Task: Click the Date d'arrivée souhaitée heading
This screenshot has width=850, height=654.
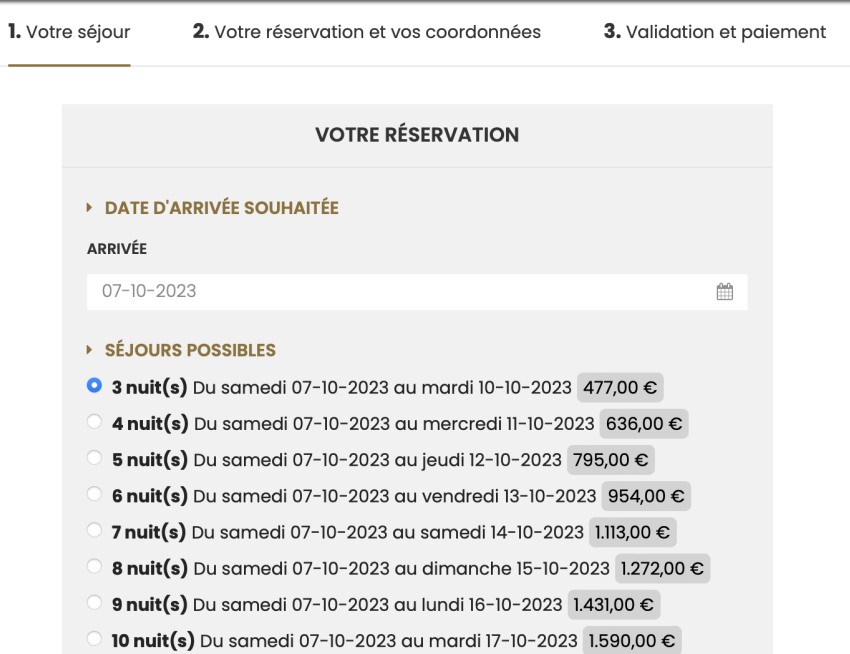Action: 221,208
